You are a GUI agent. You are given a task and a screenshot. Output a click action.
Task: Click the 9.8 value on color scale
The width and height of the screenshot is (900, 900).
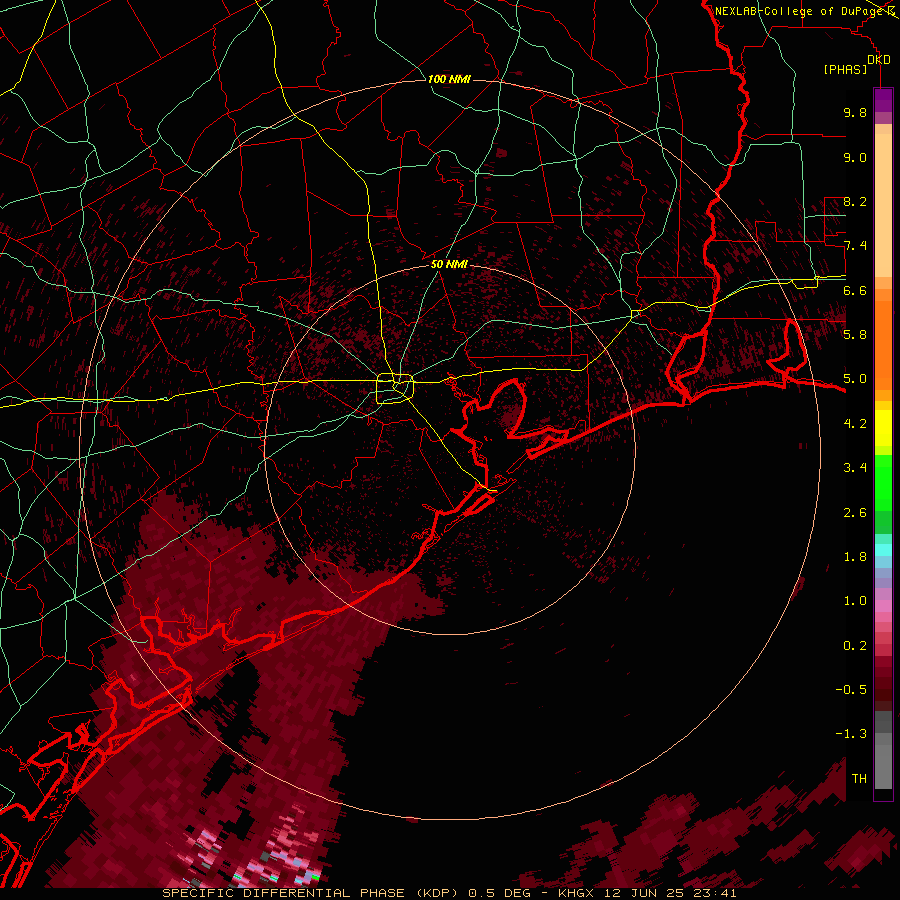click(x=855, y=112)
